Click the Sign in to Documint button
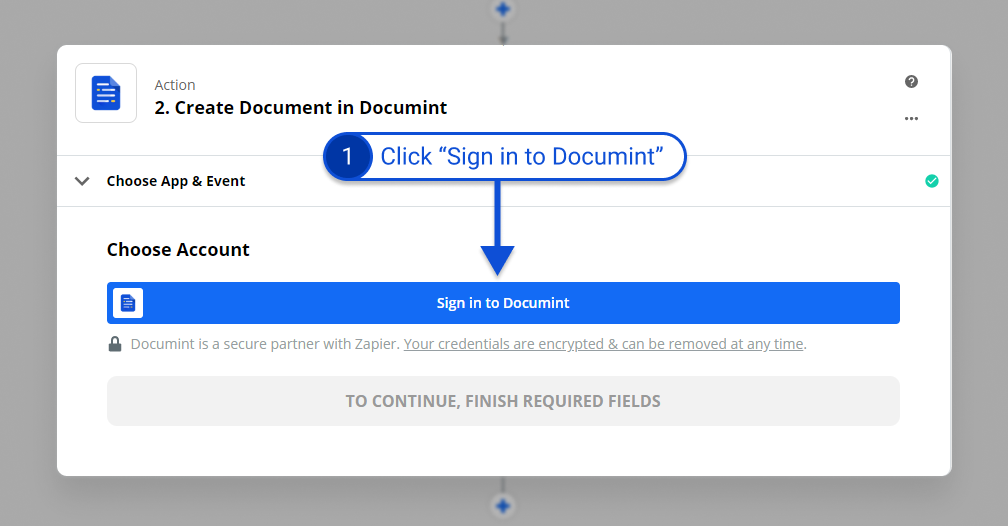This screenshot has height=526, width=1008. 503,303
